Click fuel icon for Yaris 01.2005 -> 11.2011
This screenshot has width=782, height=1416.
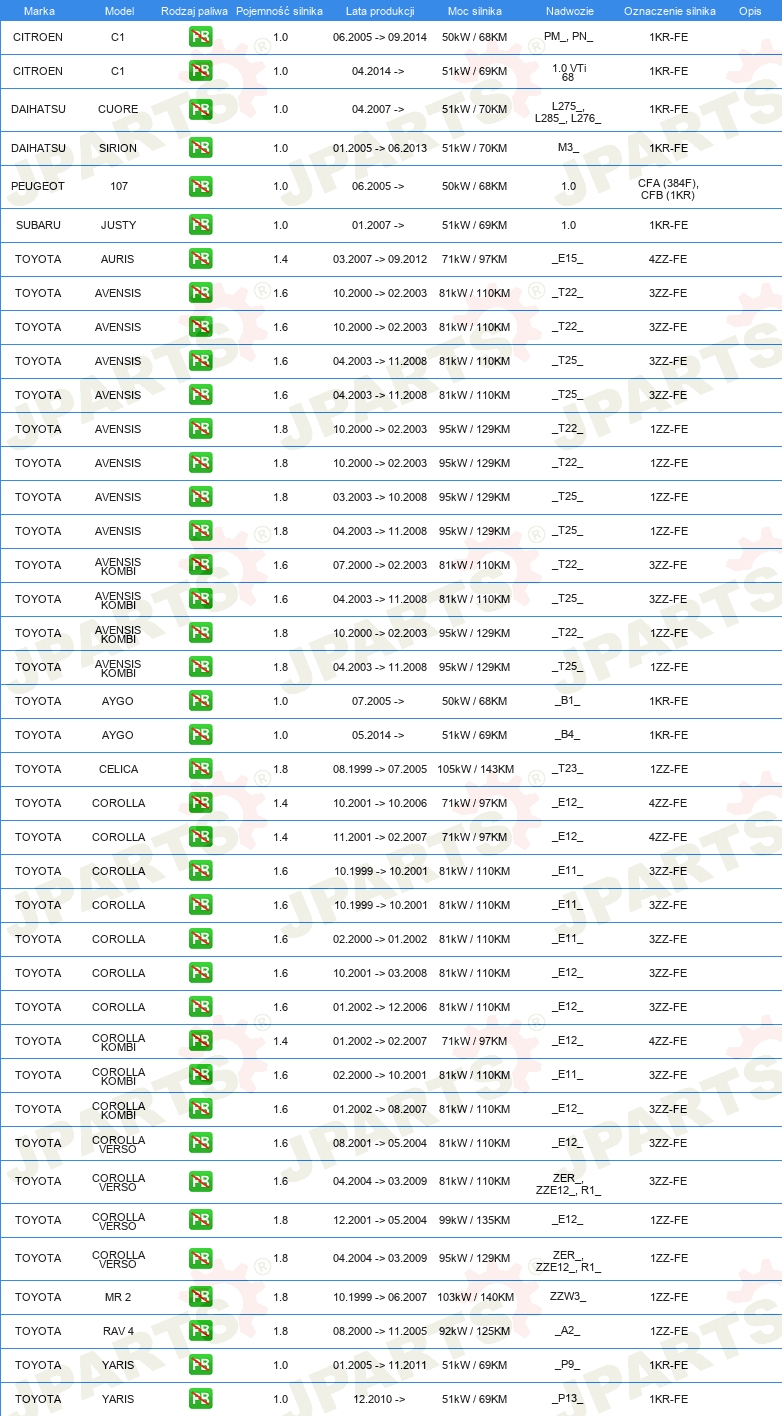(200, 1365)
